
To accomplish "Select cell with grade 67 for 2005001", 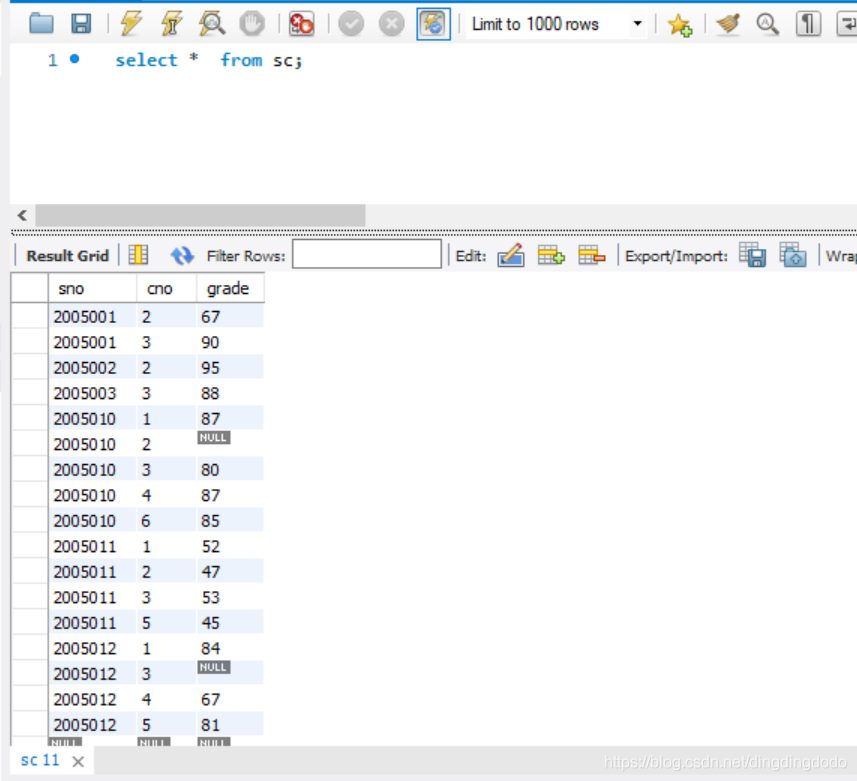I will click(x=230, y=316).
